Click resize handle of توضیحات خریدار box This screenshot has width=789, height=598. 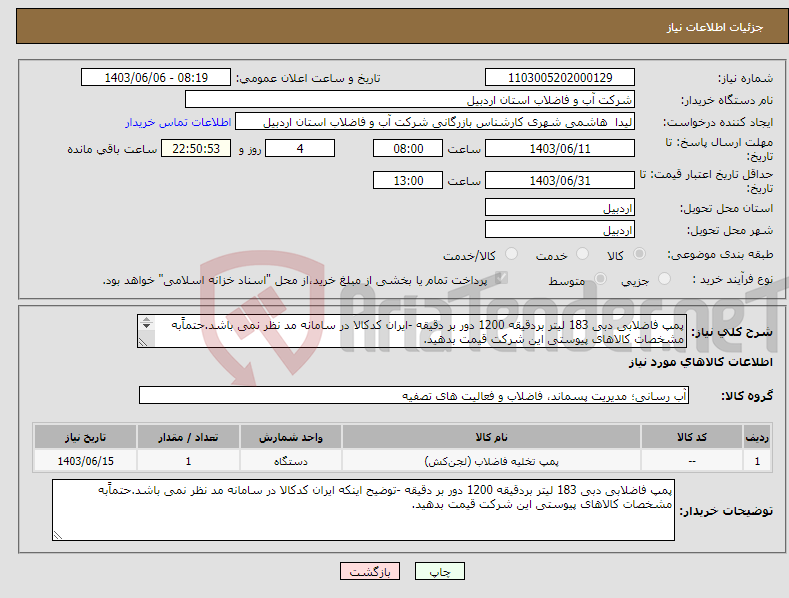(x=58, y=536)
